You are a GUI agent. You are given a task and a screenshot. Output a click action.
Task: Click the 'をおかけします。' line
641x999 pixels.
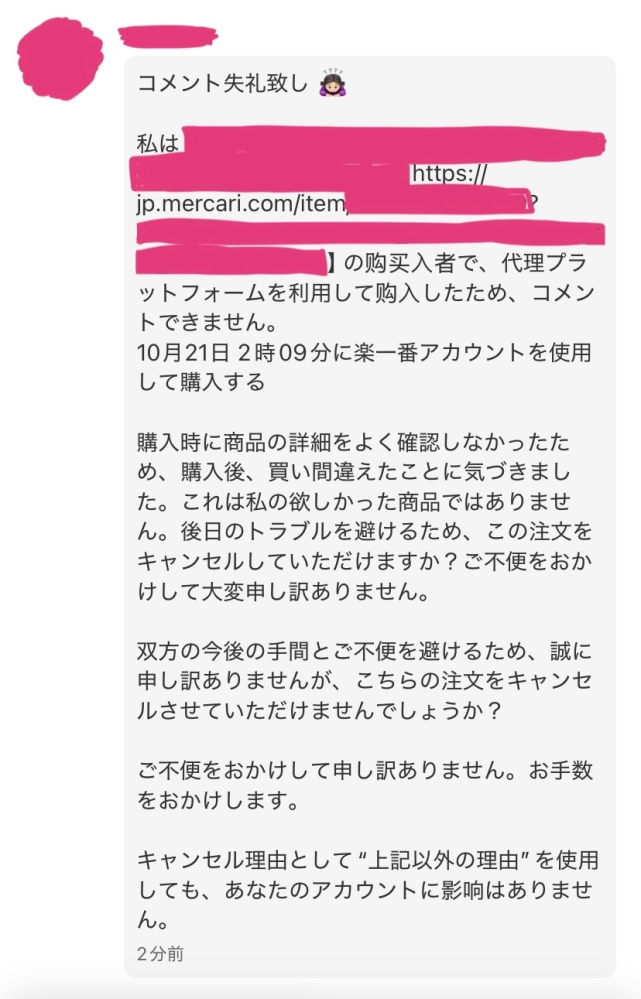pos(218,800)
